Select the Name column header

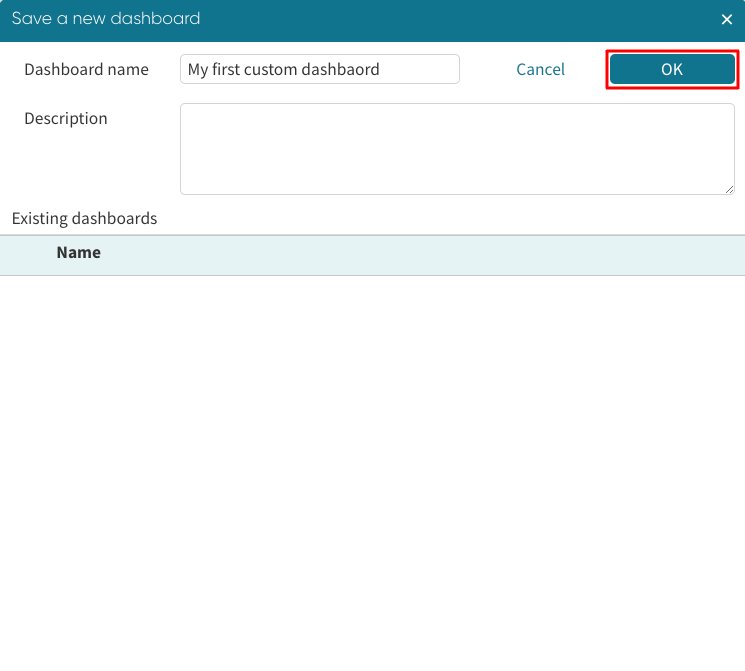click(x=79, y=253)
